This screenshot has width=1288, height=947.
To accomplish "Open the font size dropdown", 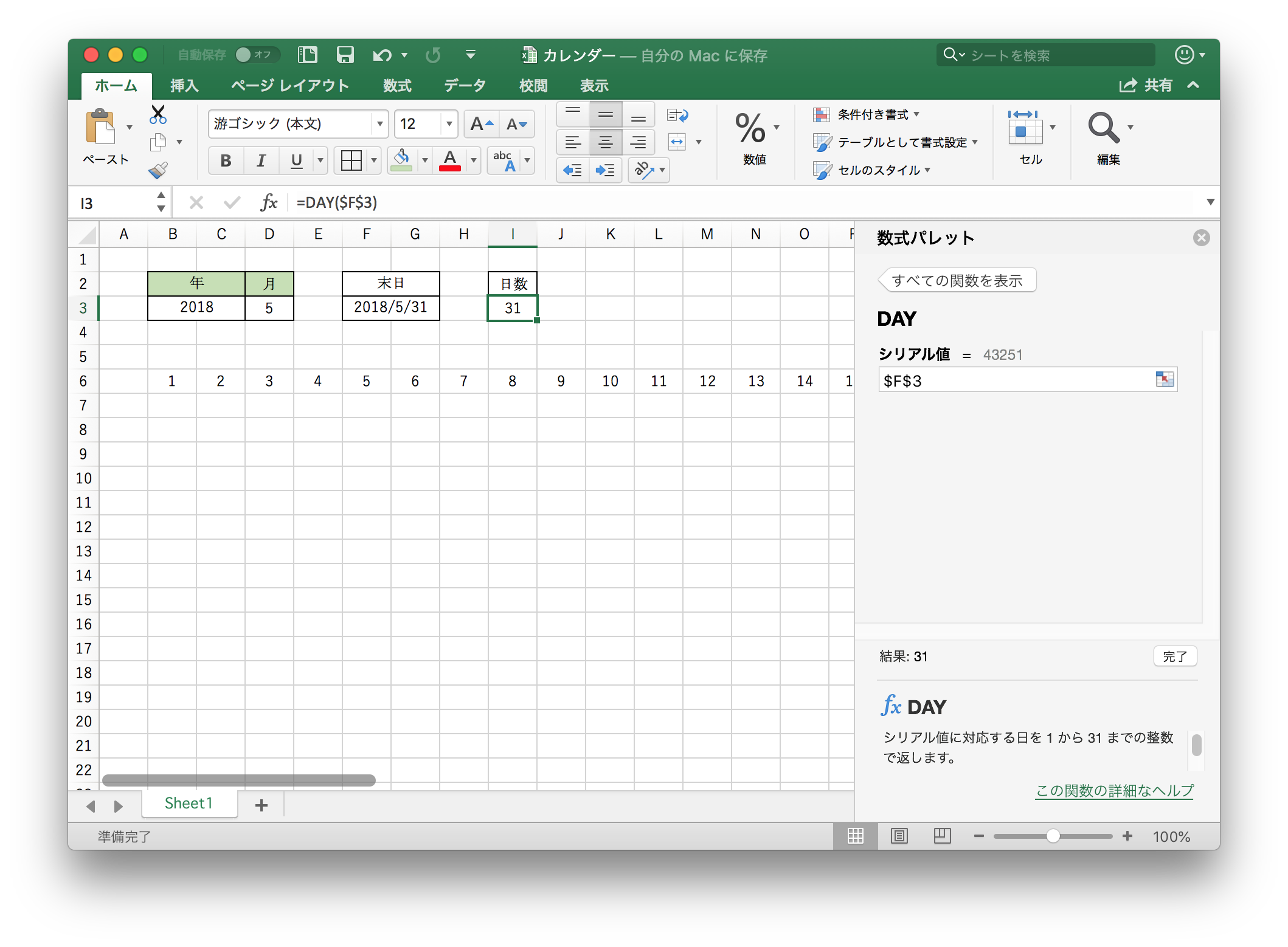I will tap(448, 124).
